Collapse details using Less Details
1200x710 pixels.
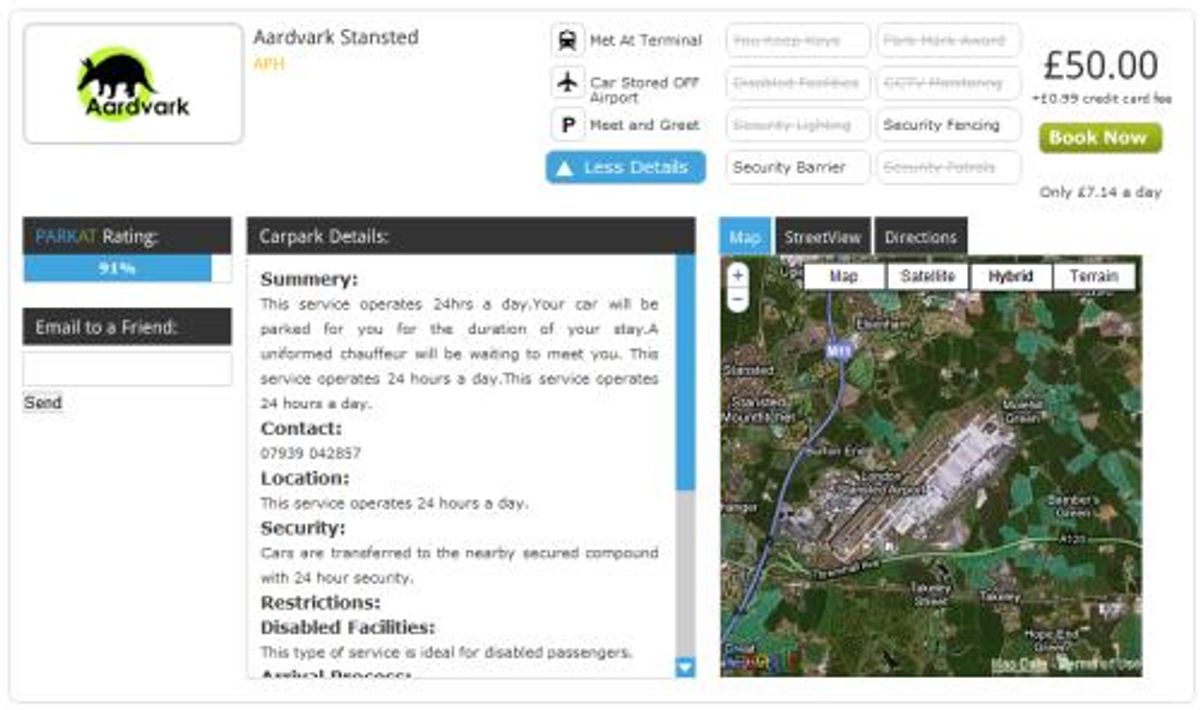pyautogui.click(x=626, y=168)
